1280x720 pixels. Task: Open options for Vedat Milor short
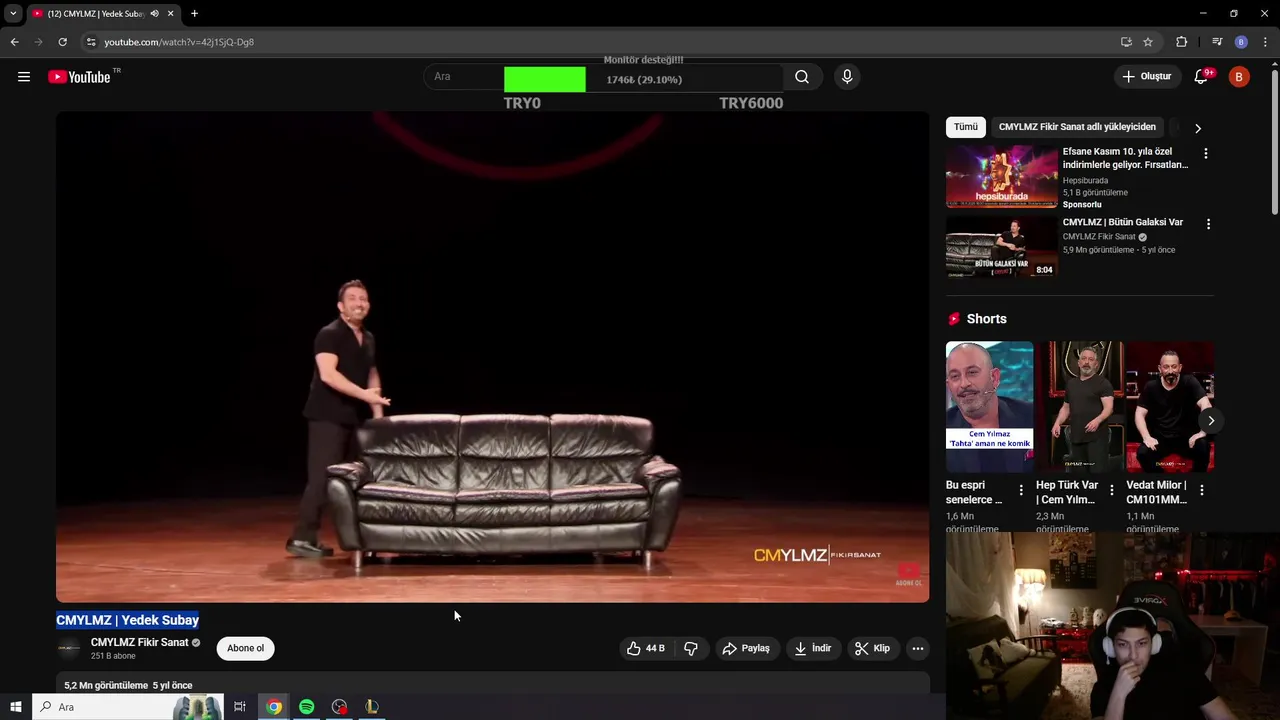pyautogui.click(x=1202, y=490)
